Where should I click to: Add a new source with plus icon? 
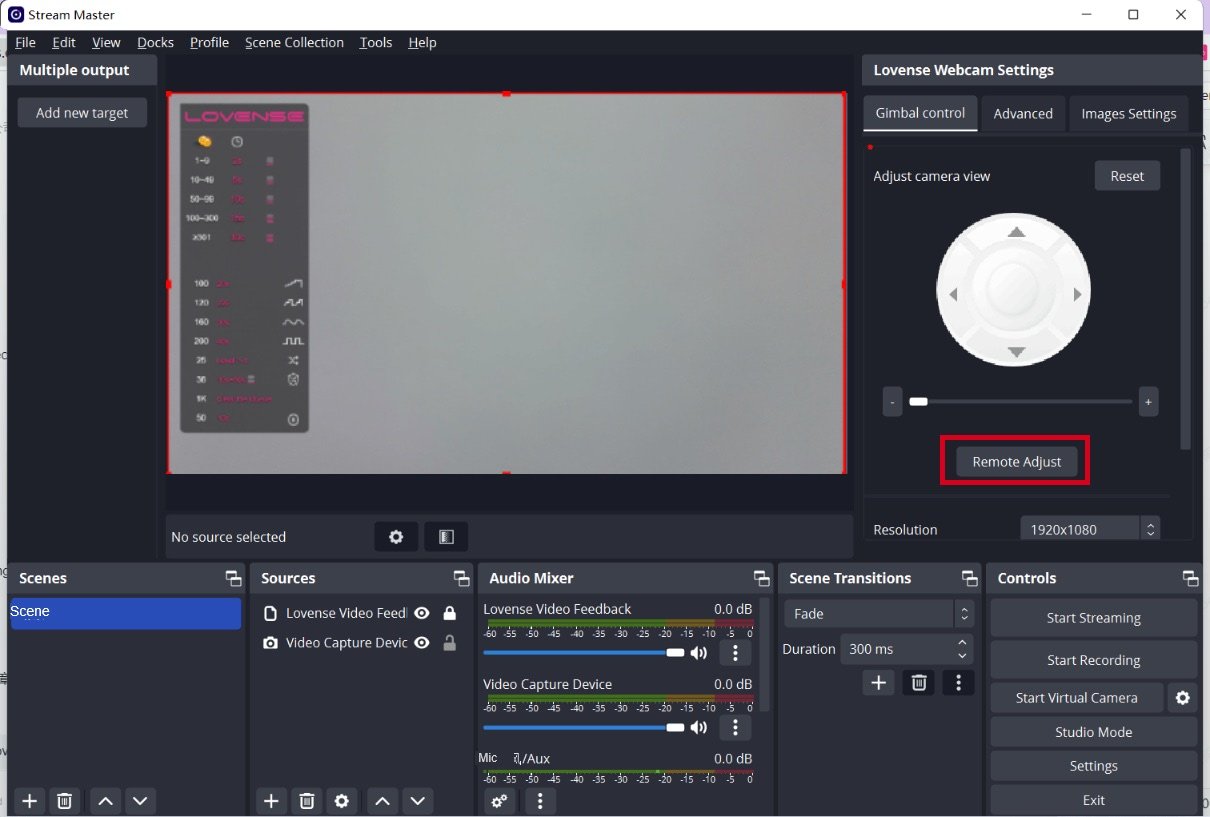tap(271, 800)
